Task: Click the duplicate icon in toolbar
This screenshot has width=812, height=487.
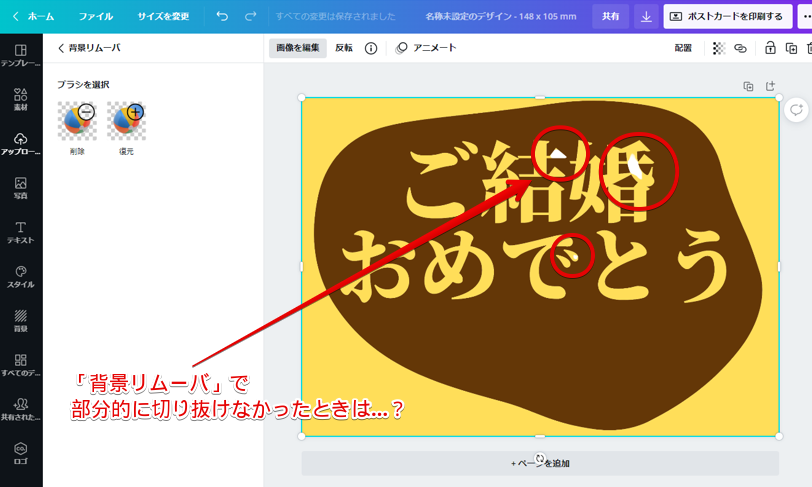Action: 791,48
